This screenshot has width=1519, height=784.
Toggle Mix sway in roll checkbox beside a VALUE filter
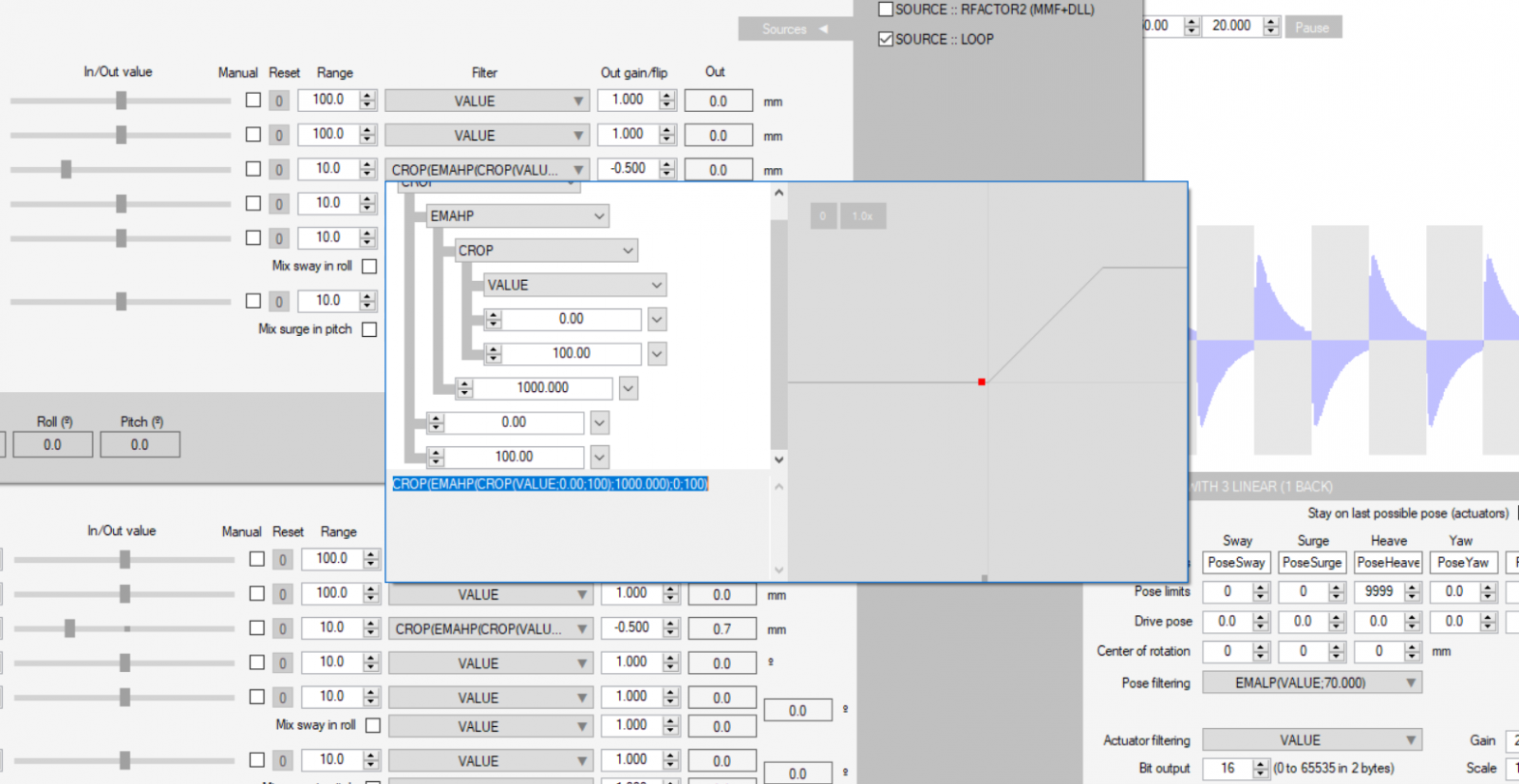373,725
